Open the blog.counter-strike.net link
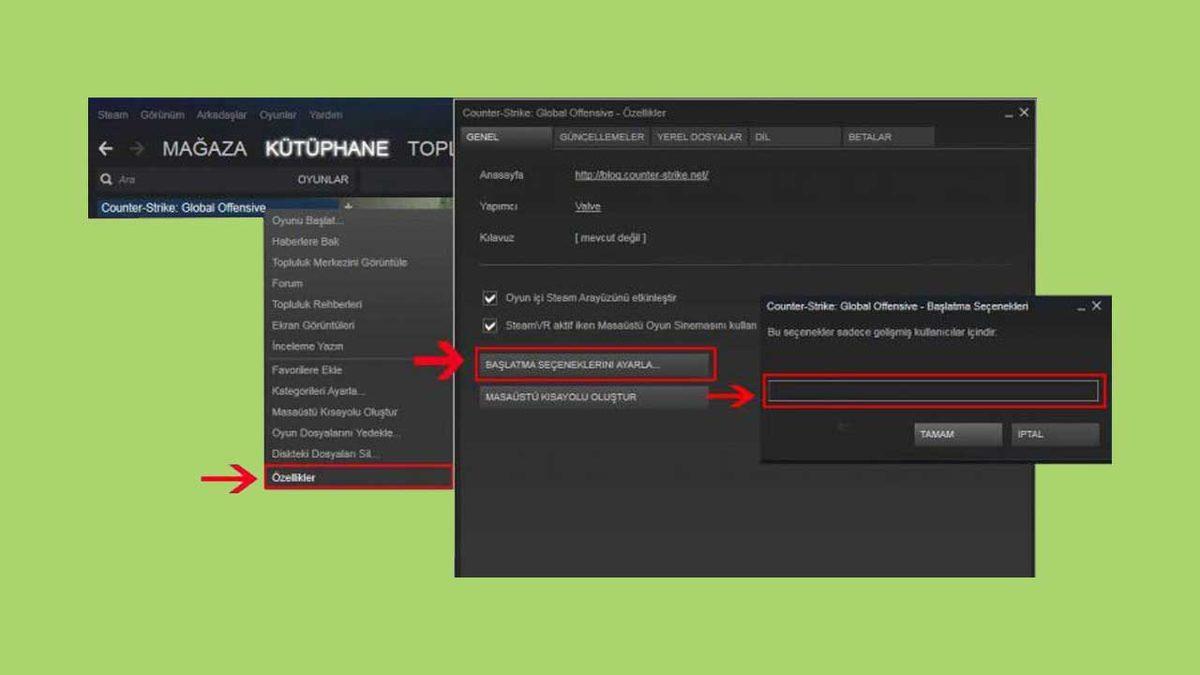1200x675 pixels. (641, 175)
